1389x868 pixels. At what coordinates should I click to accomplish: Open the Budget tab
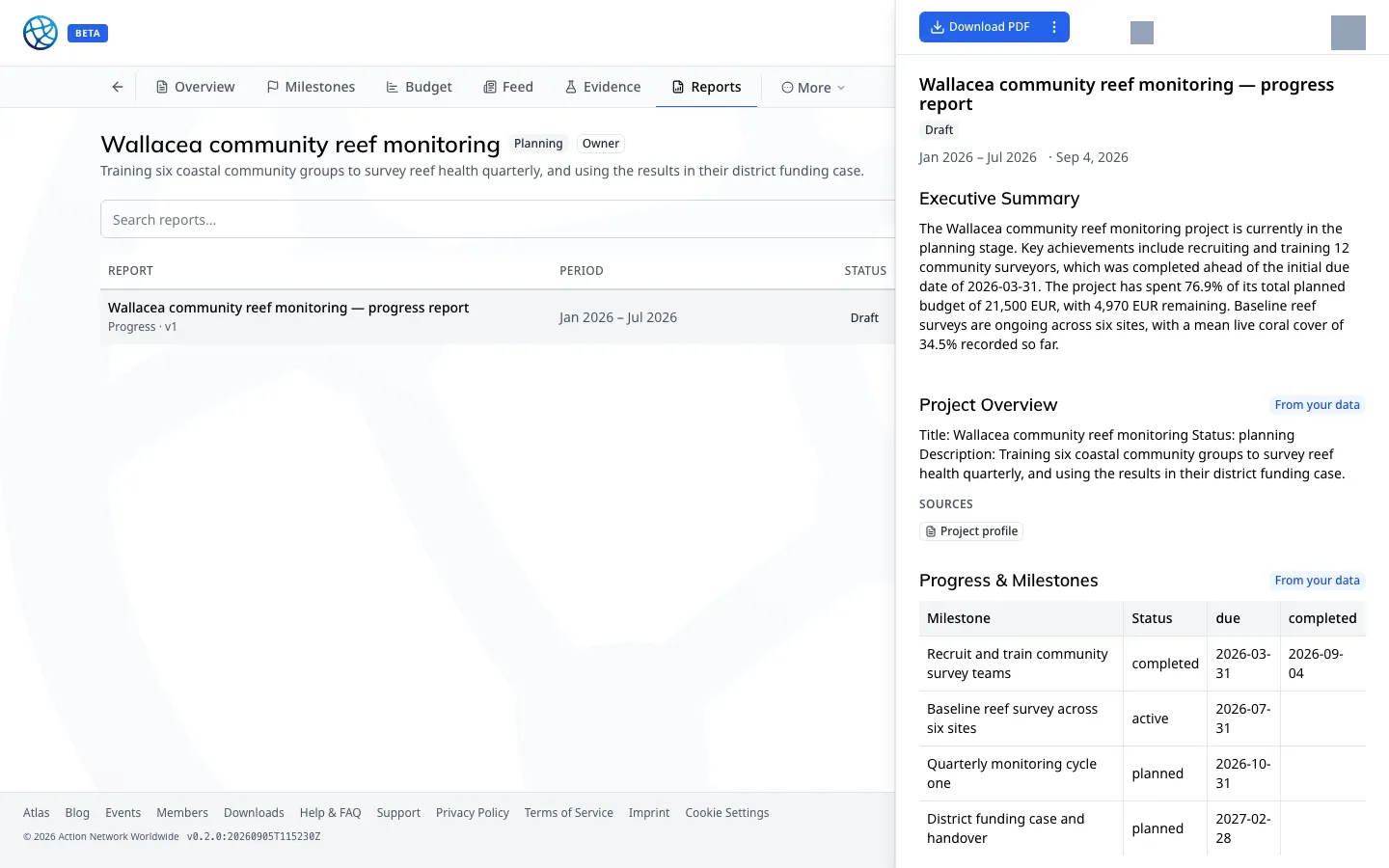click(419, 87)
